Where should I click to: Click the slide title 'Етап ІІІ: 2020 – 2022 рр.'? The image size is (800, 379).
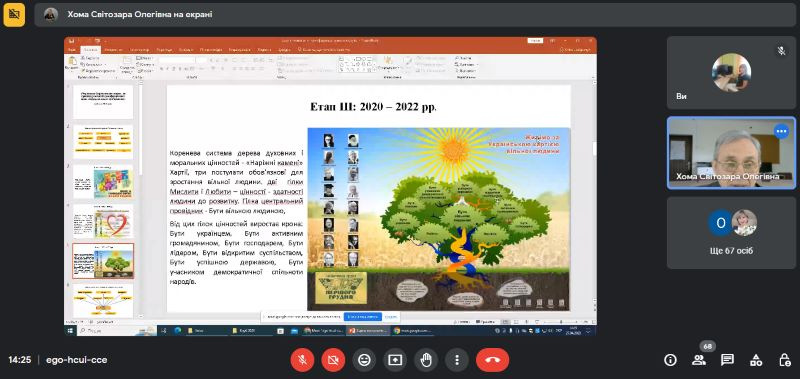[373, 107]
